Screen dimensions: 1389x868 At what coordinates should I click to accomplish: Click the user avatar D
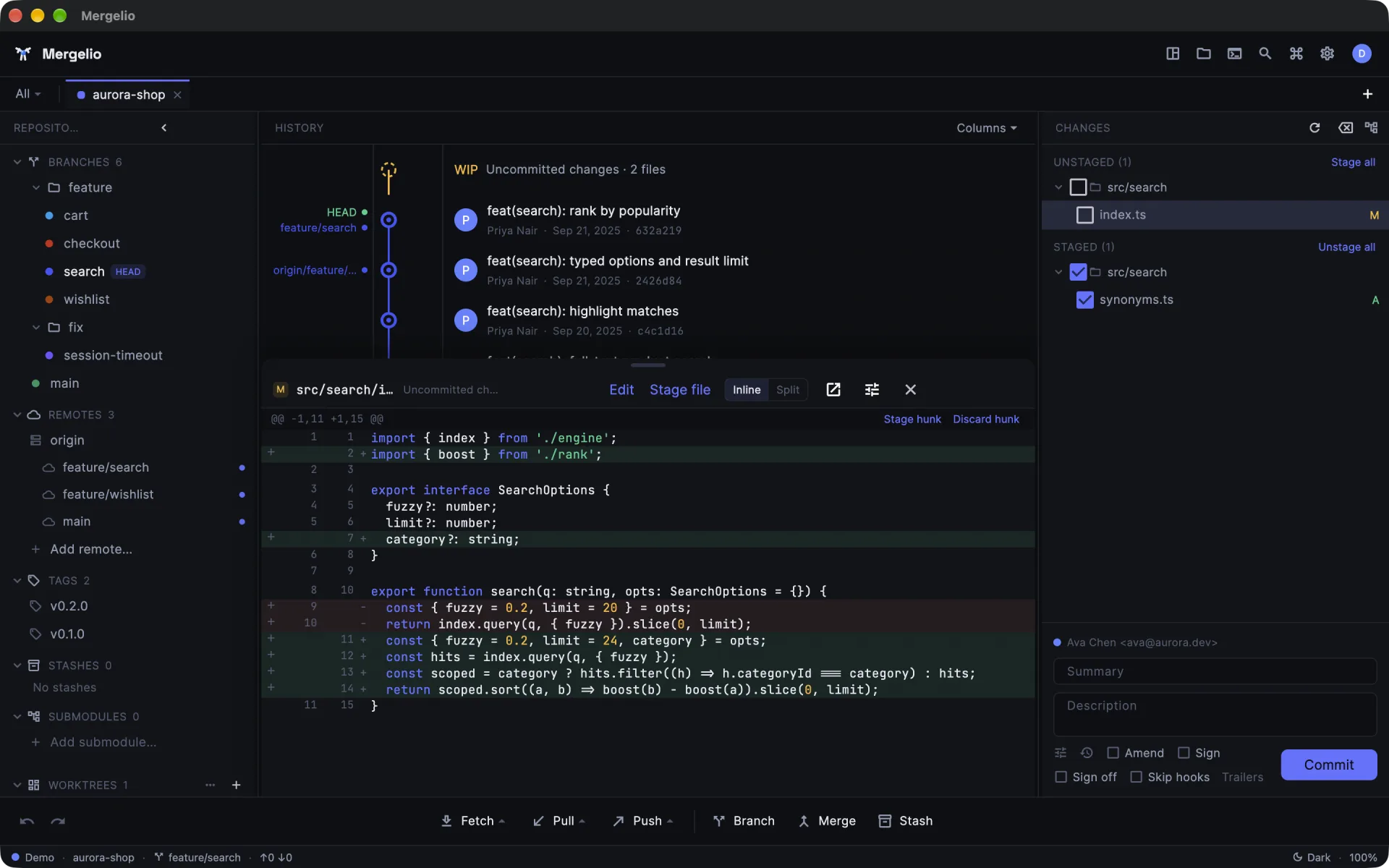point(1362,54)
